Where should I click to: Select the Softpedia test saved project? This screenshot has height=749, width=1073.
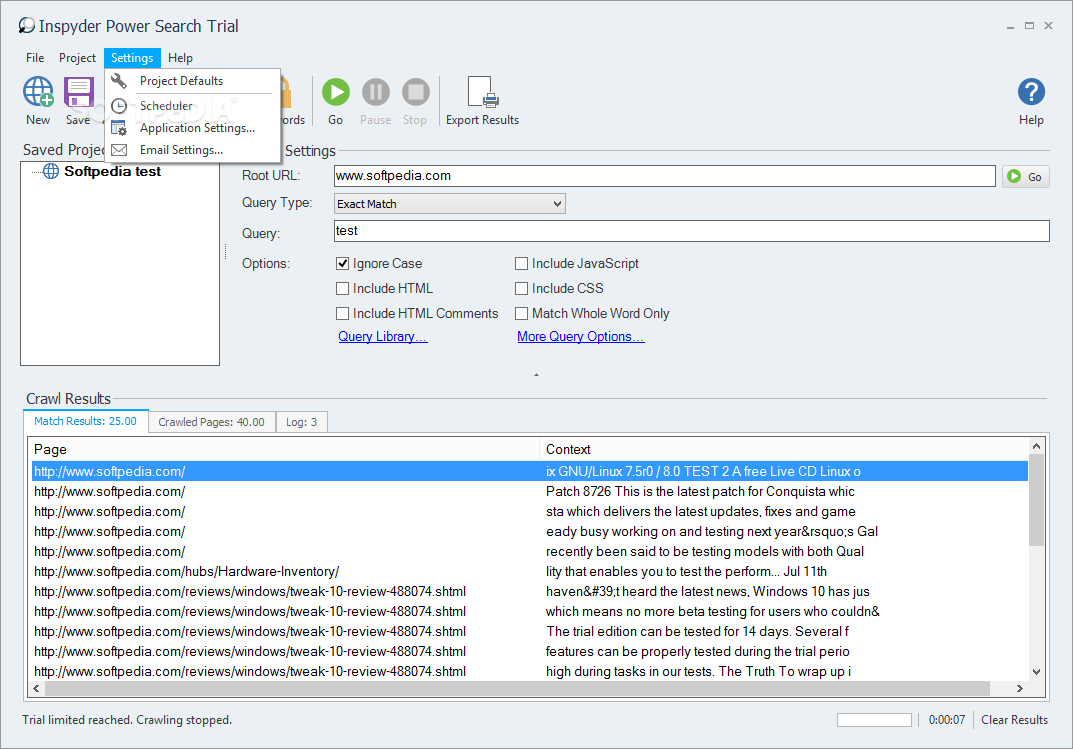coord(112,171)
